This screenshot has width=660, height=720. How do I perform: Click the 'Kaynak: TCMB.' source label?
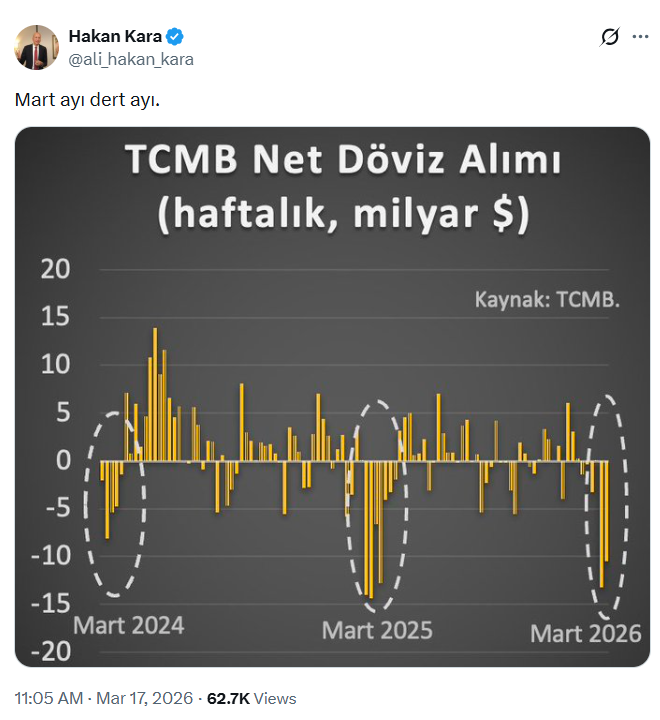tap(546, 297)
